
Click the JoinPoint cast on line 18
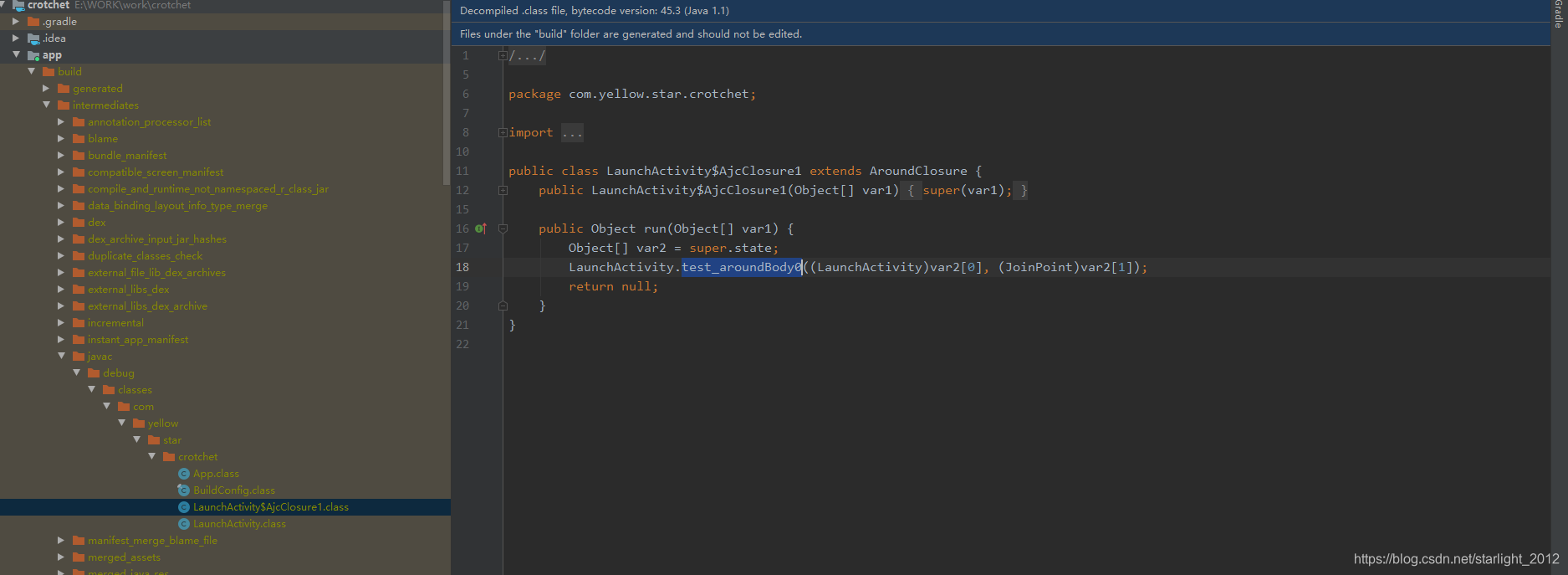pos(1039,267)
